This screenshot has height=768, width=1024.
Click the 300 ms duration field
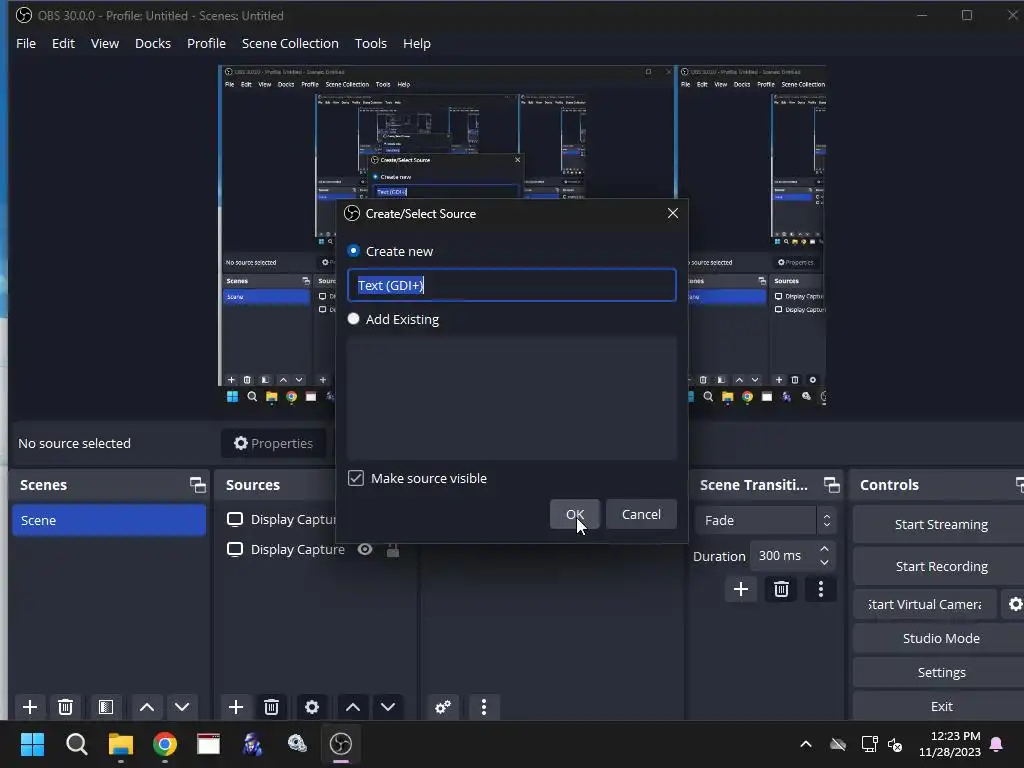coord(783,556)
